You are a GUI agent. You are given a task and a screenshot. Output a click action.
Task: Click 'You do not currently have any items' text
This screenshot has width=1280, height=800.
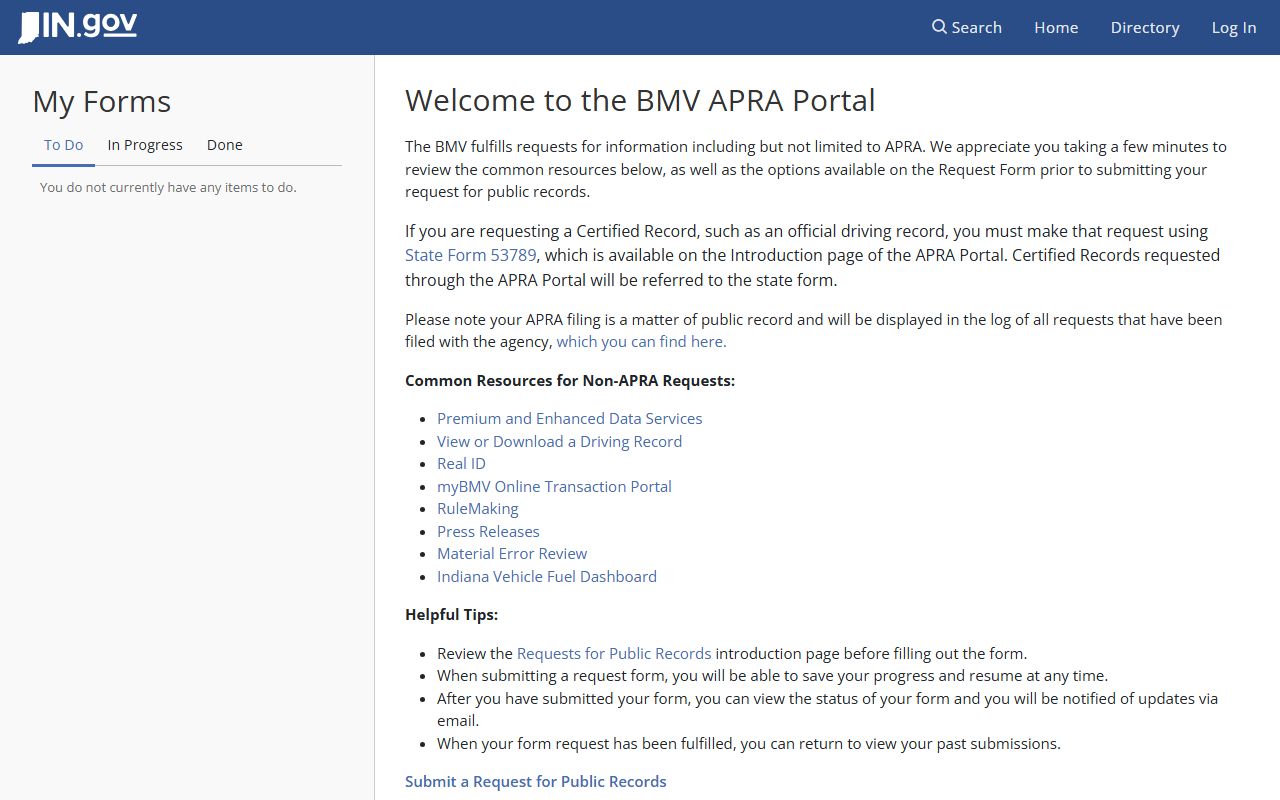click(x=168, y=188)
